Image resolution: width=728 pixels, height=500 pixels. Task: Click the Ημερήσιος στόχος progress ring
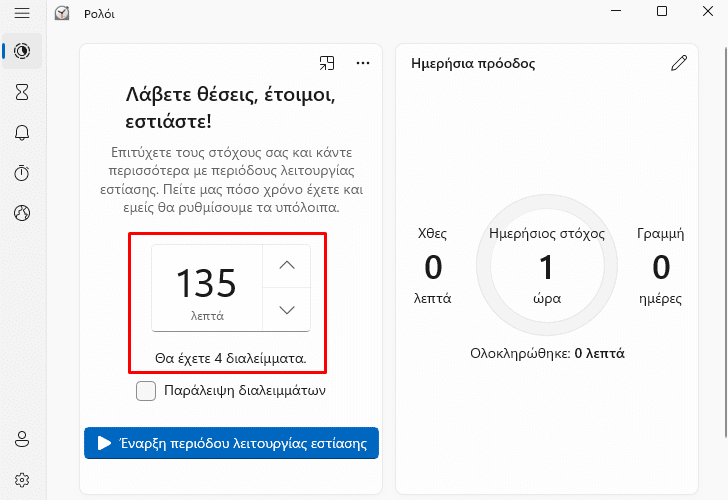point(547,265)
